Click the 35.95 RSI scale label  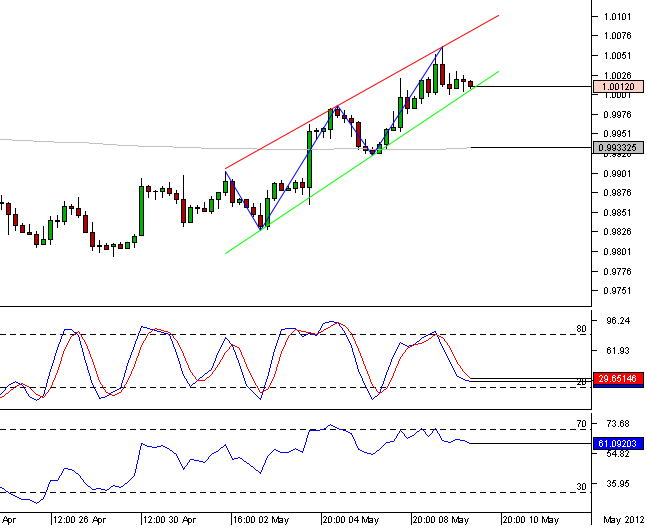point(618,483)
